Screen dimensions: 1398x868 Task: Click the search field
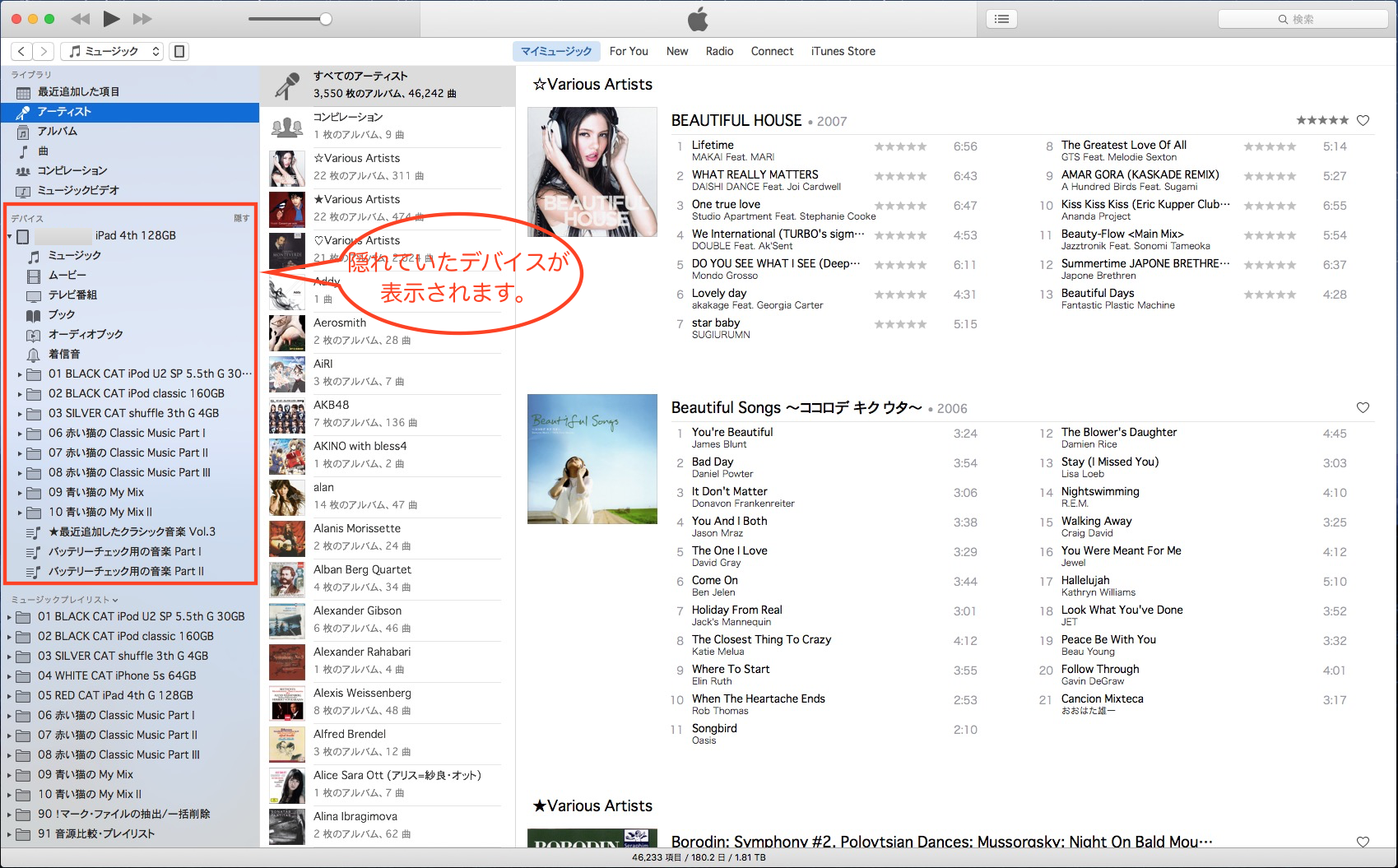(x=1303, y=19)
